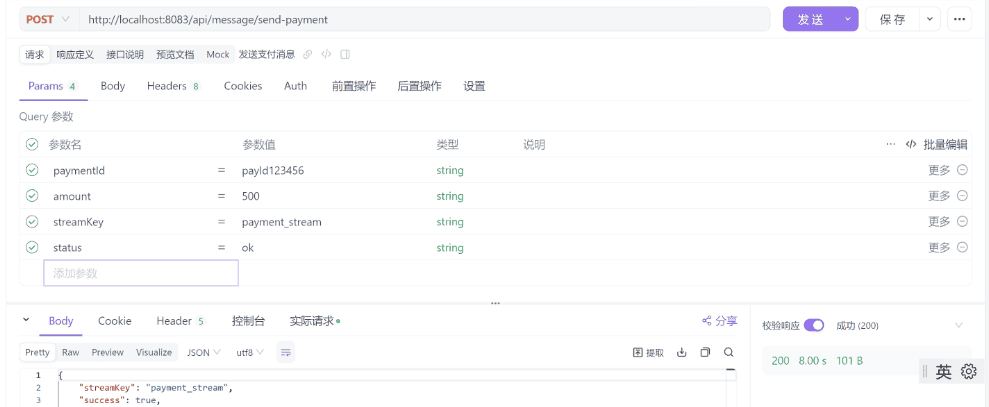989x407 pixels.
Task: Uncheck the status parameter
Action: [32, 247]
